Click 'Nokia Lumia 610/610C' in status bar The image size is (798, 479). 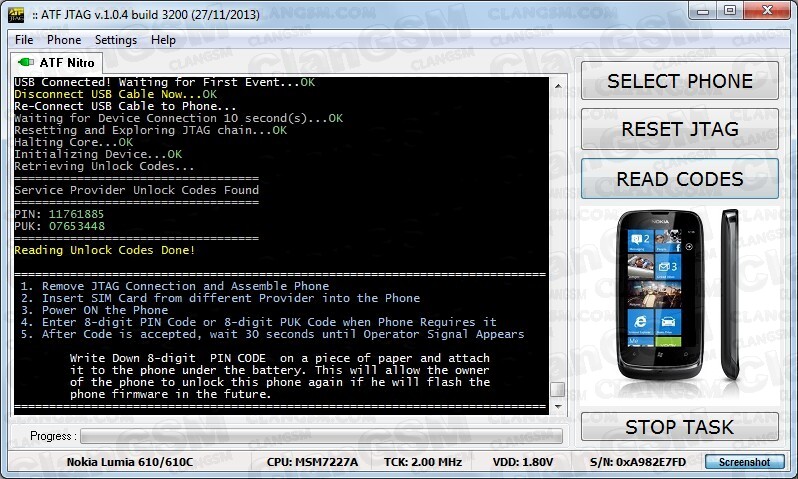tap(130, 462)
